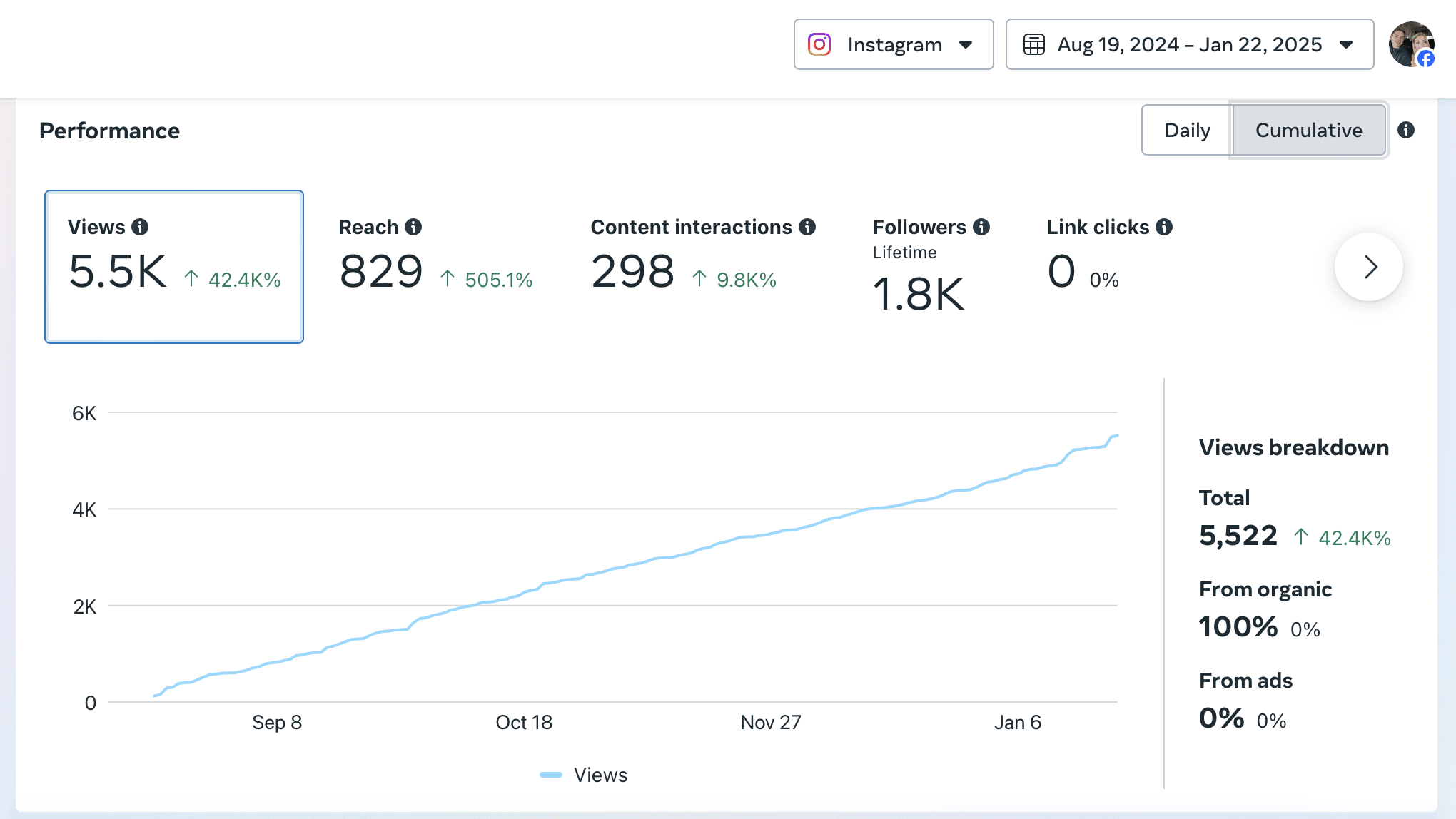Expand the Instagram platform dropdown
Image resolution: width=1456 pixels, height=819 pixels.
[x=894, y=44]
